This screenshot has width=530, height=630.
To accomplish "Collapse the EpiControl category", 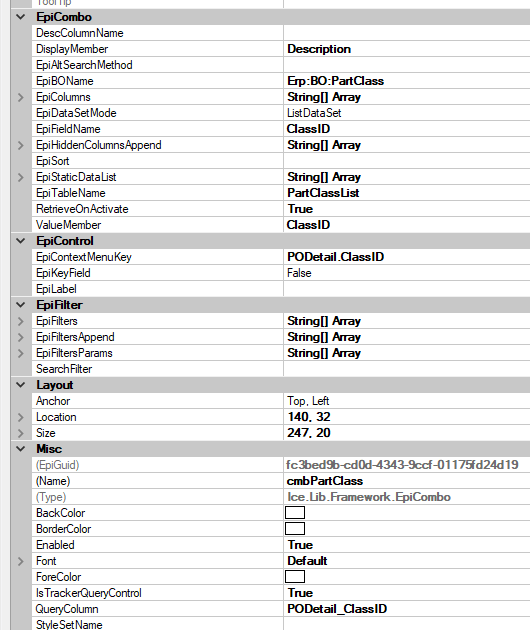I will [x=20, y=241].
